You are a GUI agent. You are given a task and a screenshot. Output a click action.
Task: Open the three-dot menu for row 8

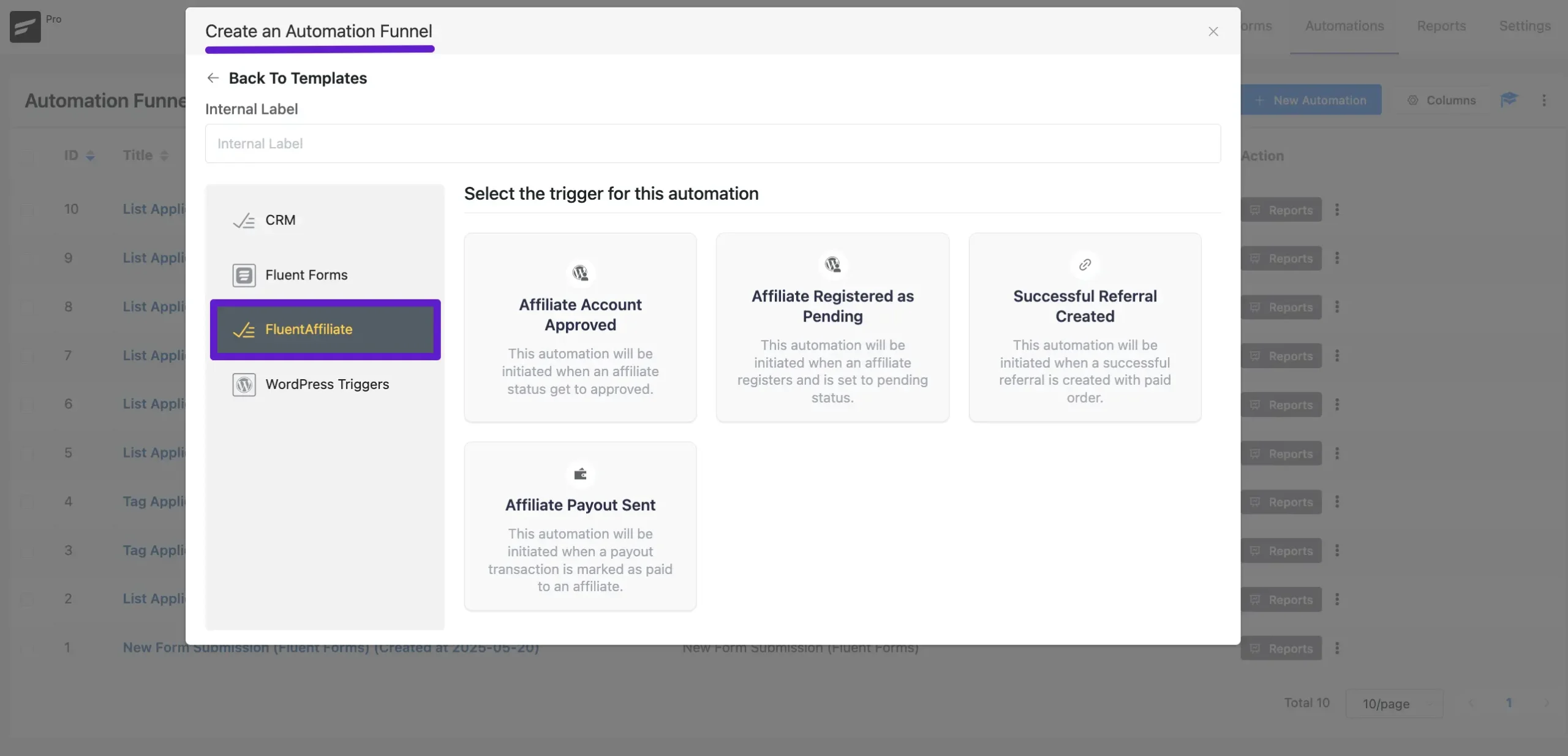[1337, 307]
